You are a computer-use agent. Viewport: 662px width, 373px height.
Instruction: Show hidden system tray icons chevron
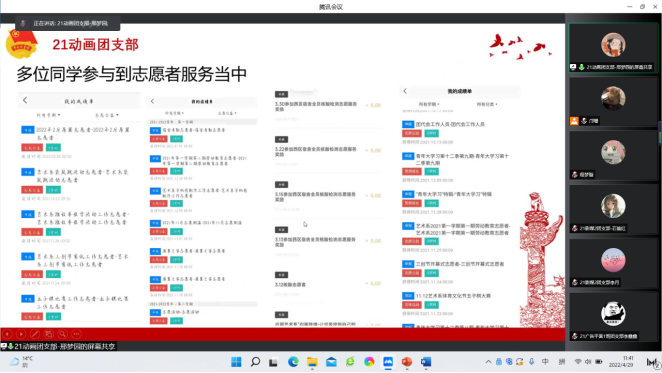tap(488, 362)
